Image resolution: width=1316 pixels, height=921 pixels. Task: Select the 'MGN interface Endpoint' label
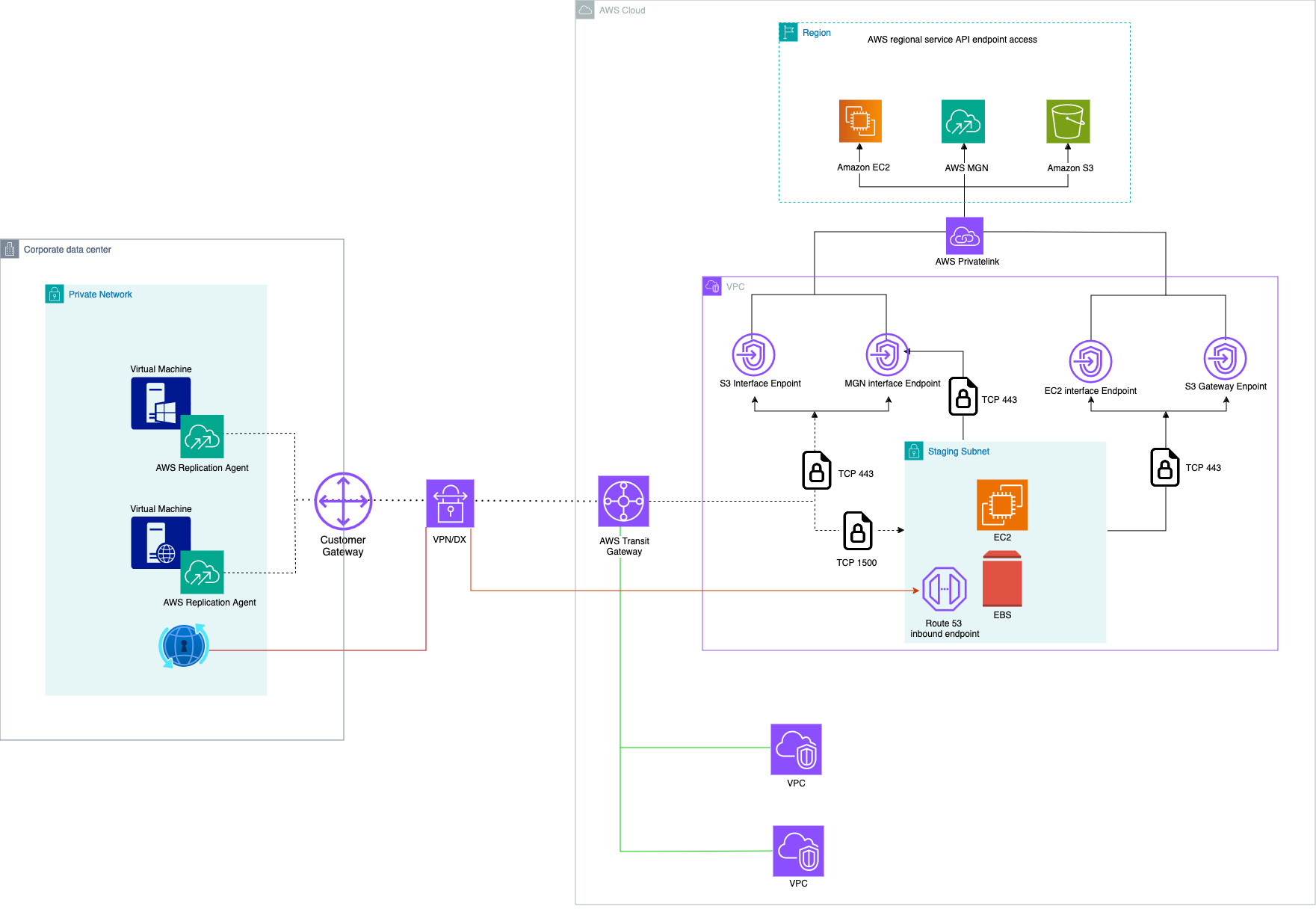(892, 384)
